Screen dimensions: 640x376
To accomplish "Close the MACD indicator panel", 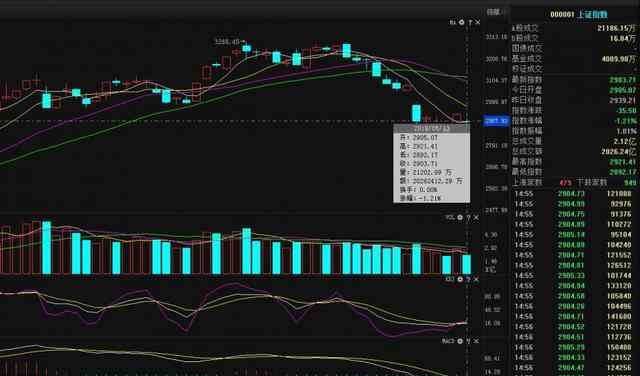I will (476, 341).
